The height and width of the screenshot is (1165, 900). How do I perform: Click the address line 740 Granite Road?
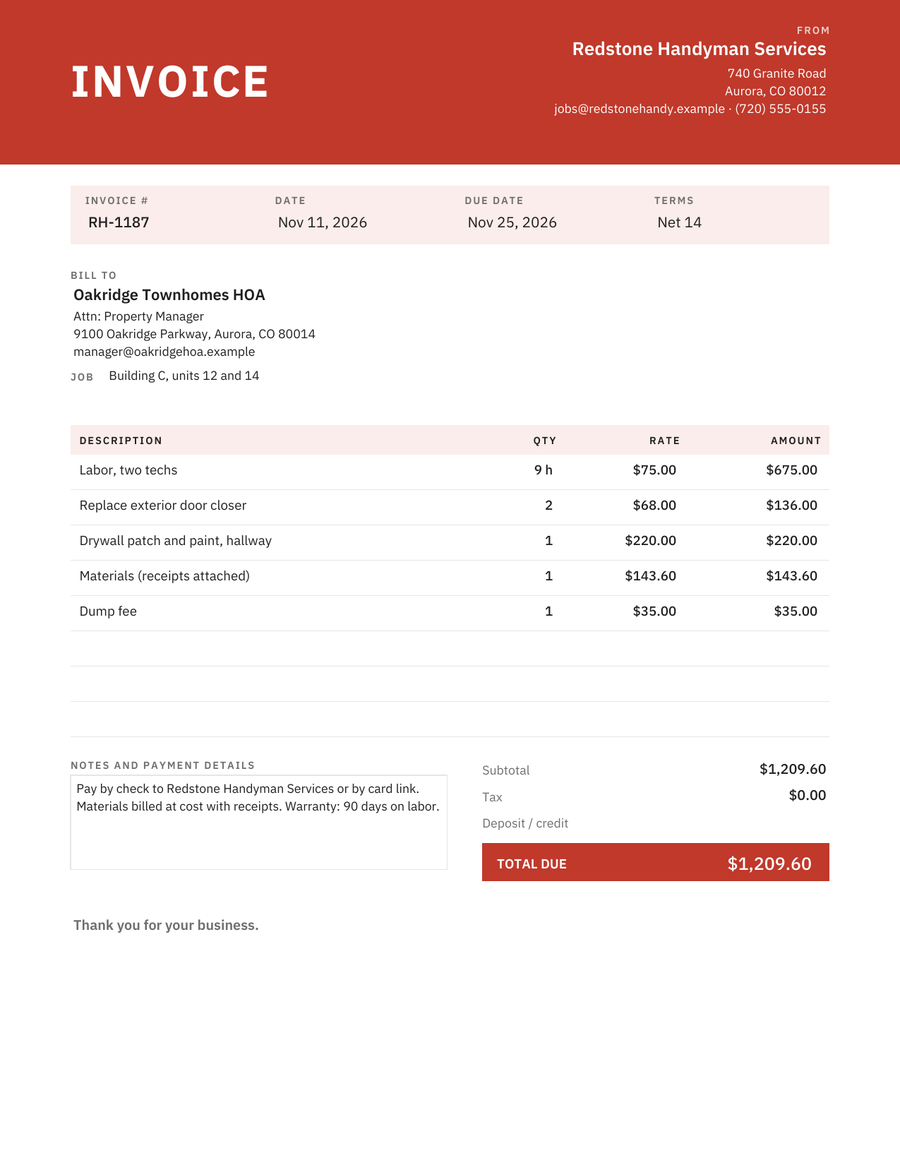pyautogui.click(x=777, y=74)
